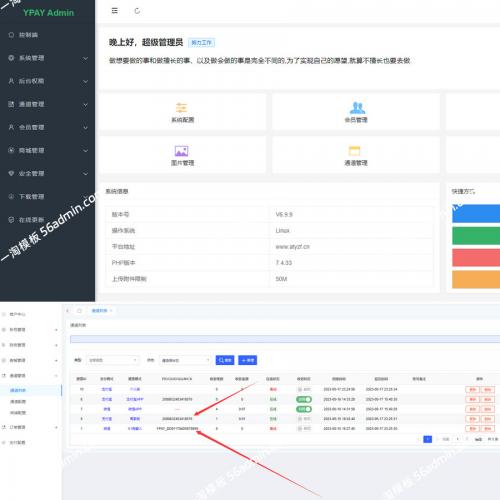
Task: Click the edit button for row ID 8
Action: [472, 399]
